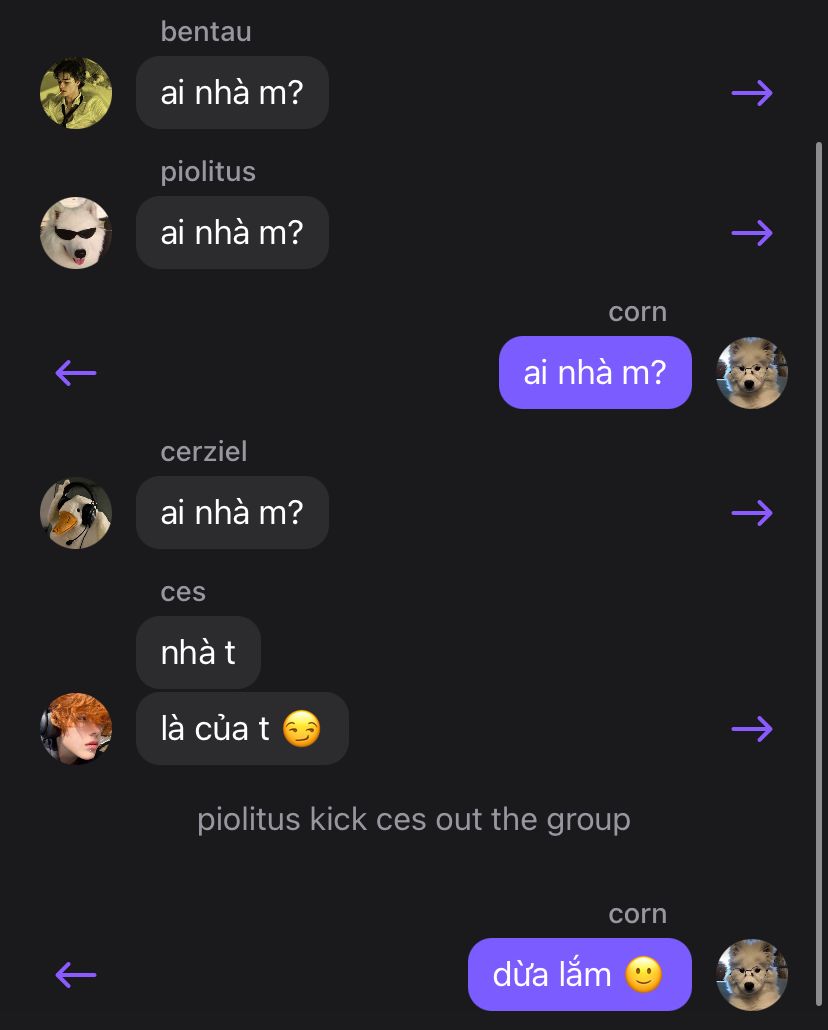Select piolitus's 'ai nhà m?' message bubble
828x1030 pixels.
232,233
